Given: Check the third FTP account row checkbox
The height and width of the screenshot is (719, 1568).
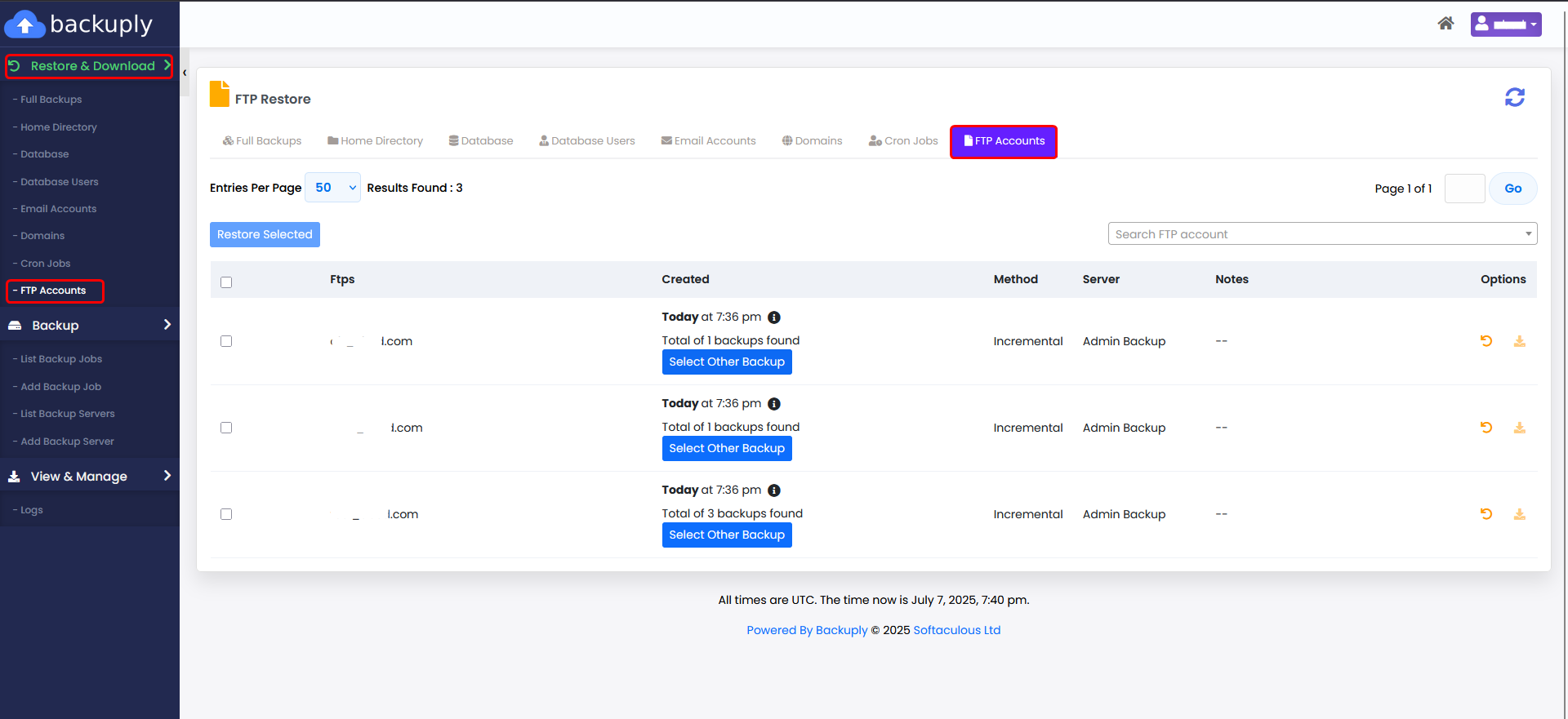Looking at the screenshot, I should [226, 514].
